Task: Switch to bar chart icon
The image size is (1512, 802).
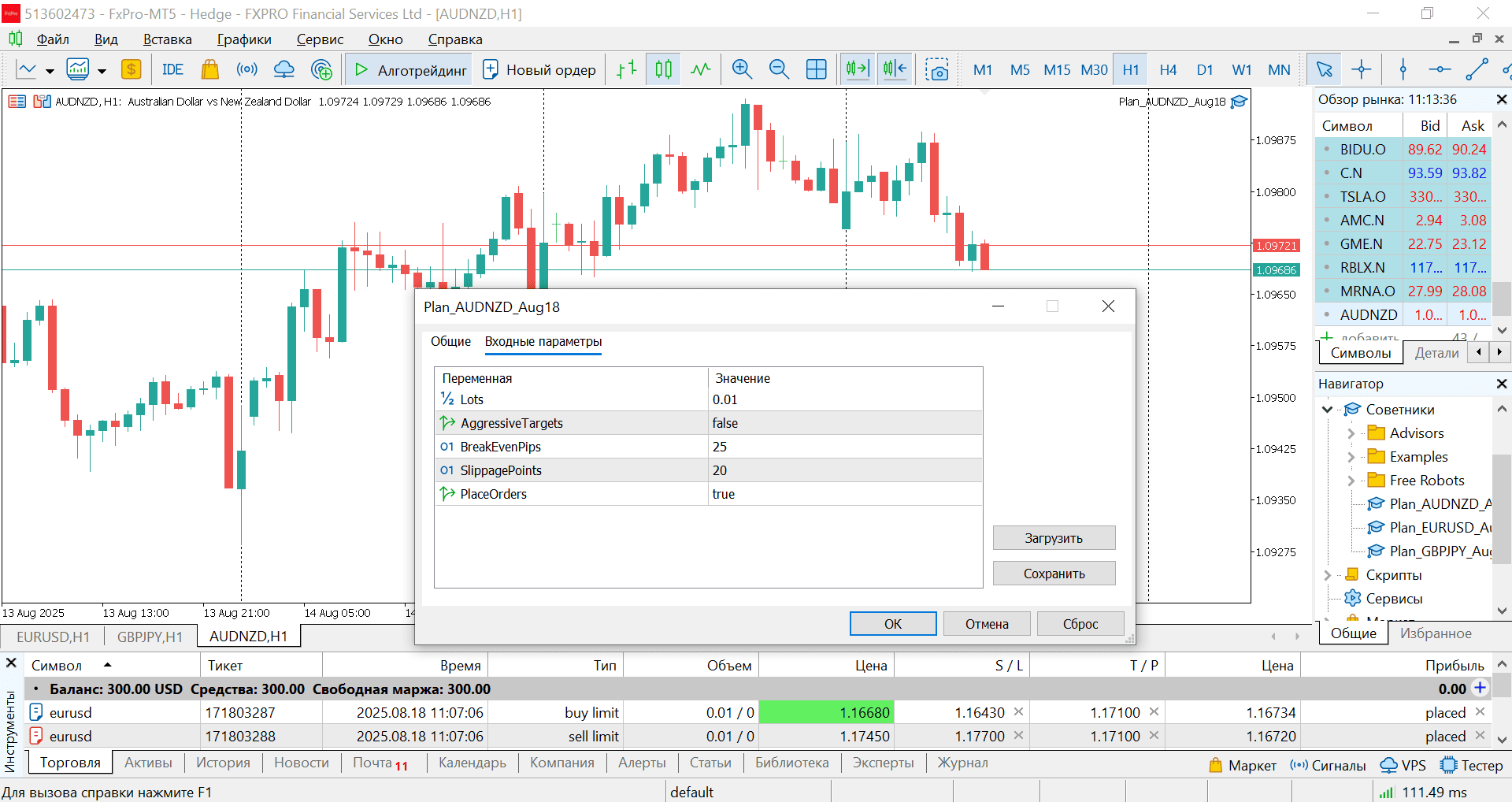Action: click(626, 69)
